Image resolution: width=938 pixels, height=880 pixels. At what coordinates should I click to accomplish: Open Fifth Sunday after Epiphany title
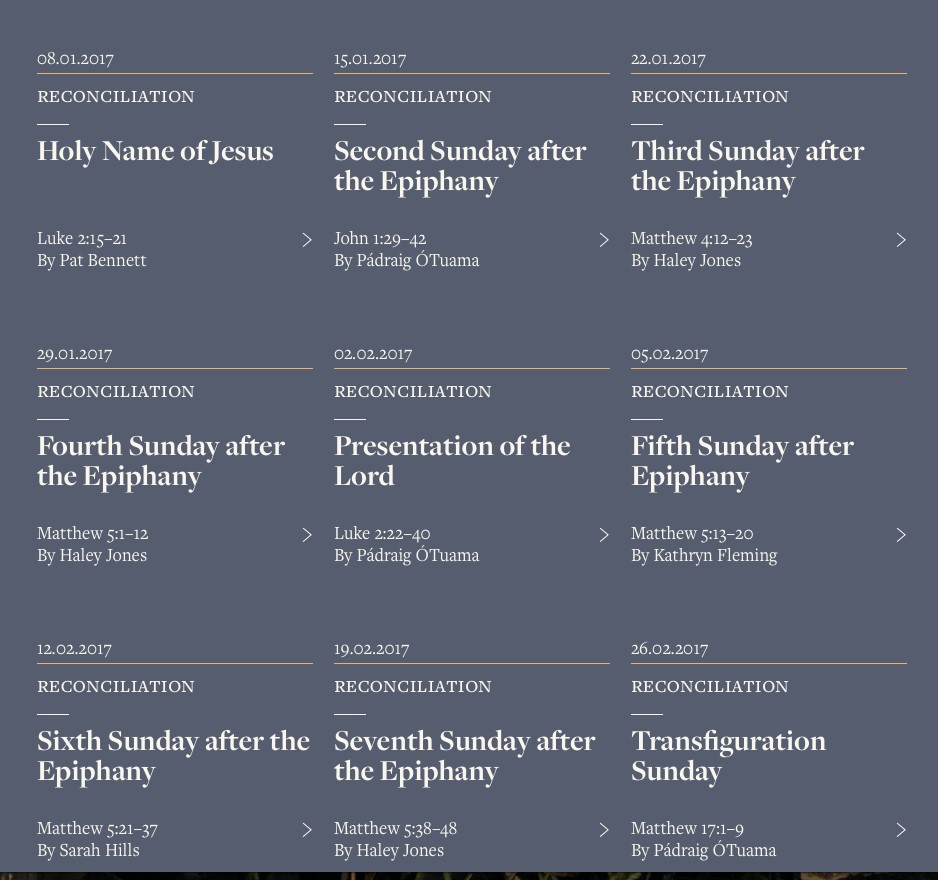[742, 460]
